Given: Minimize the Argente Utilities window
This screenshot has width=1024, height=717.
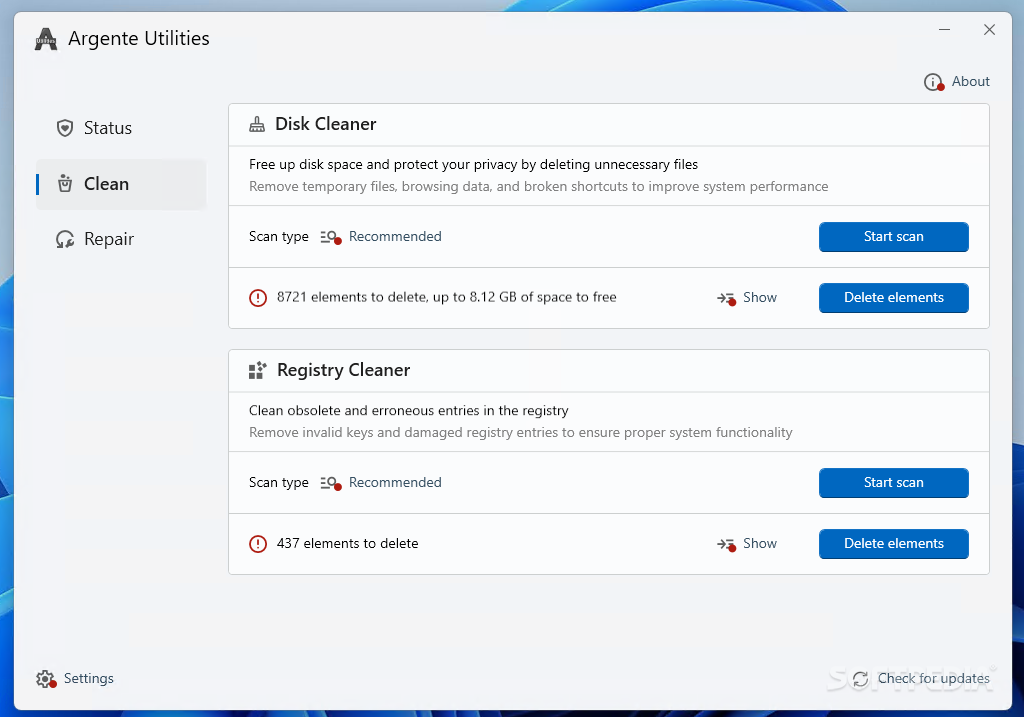Looking at the screenshot, I should 944,30.
